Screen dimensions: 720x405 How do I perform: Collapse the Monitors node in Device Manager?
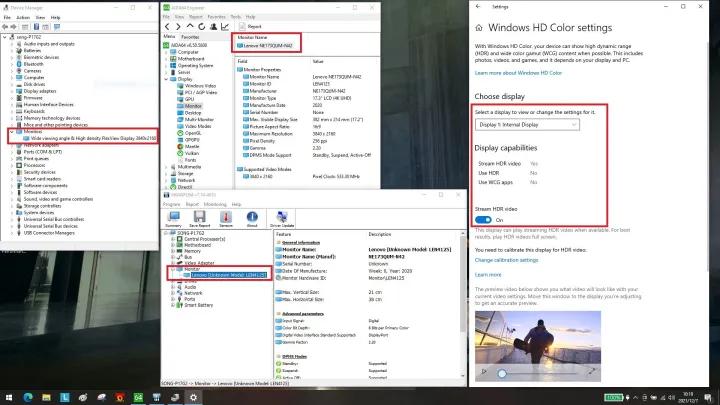(11, 131)
